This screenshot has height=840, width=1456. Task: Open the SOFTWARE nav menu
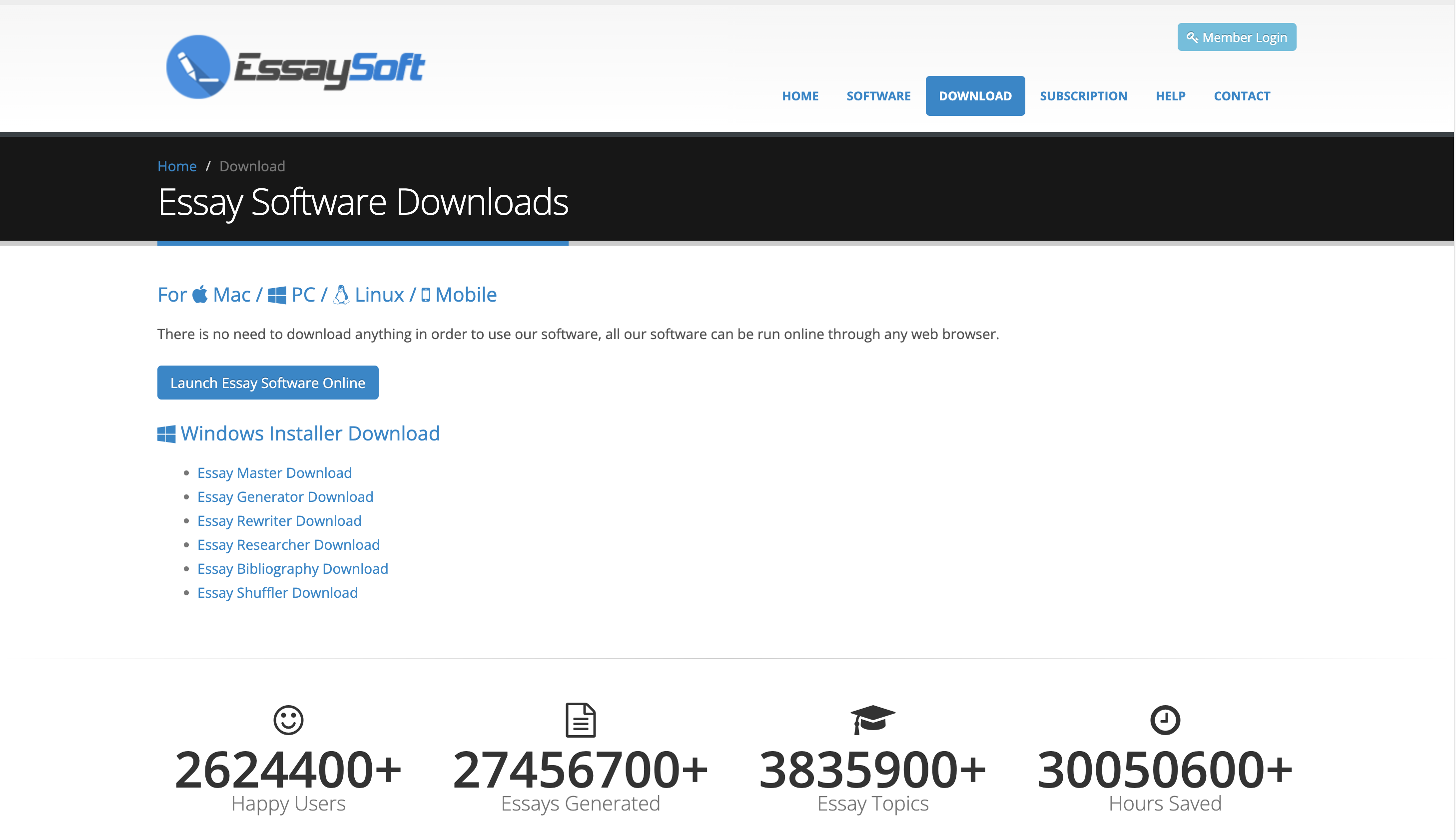point(878,96)
